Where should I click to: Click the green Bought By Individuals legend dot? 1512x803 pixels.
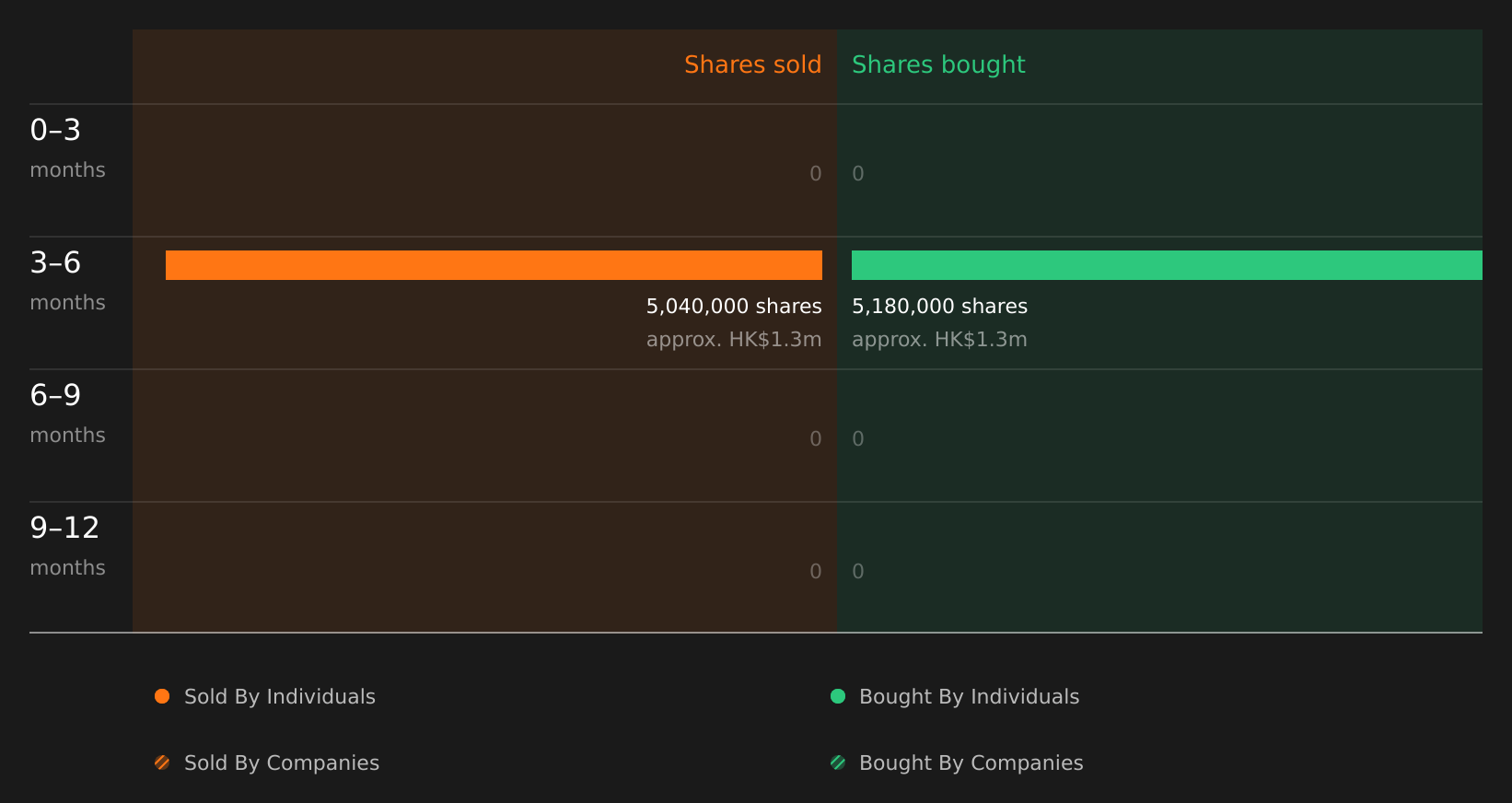coord(838,696)
